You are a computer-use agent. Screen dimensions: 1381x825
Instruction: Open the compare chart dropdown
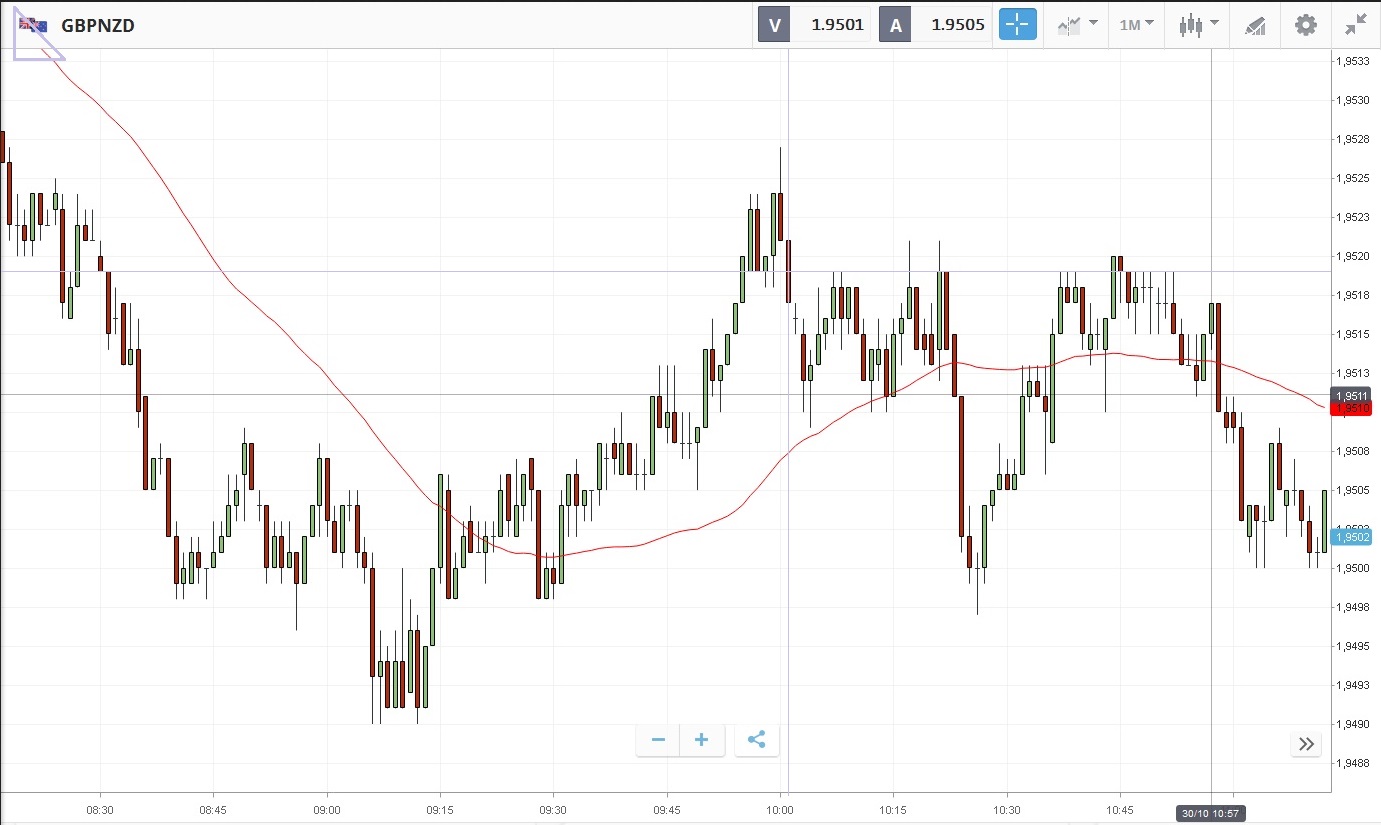(1077, 25)
